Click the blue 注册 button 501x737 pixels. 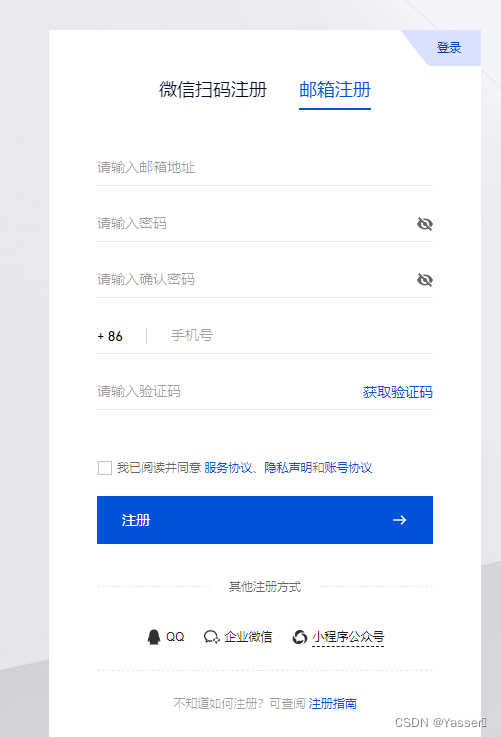(x=265, y=520)
